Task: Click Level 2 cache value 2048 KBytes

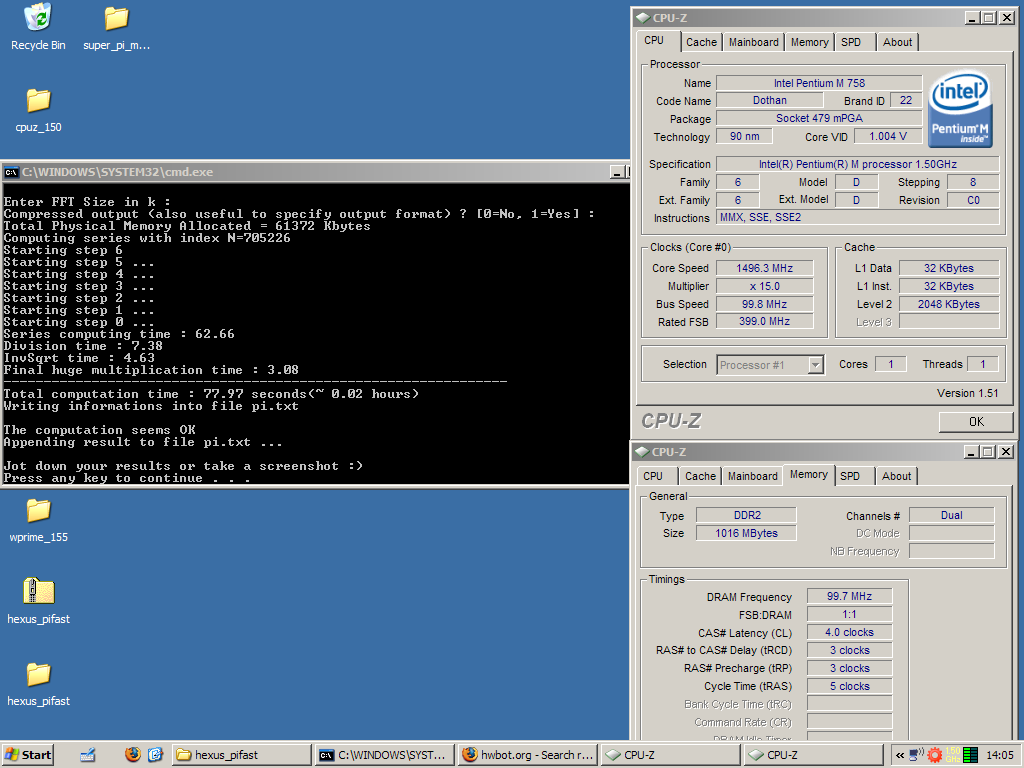Action: (x=949, y=304)
